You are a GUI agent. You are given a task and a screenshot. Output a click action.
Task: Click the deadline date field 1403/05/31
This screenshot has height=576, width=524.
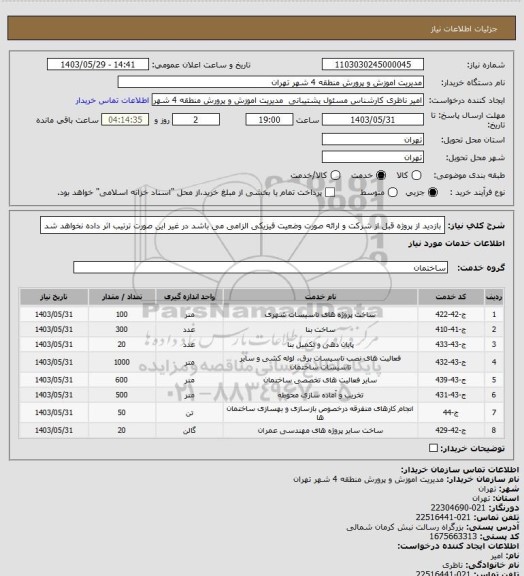click(373, 120)
